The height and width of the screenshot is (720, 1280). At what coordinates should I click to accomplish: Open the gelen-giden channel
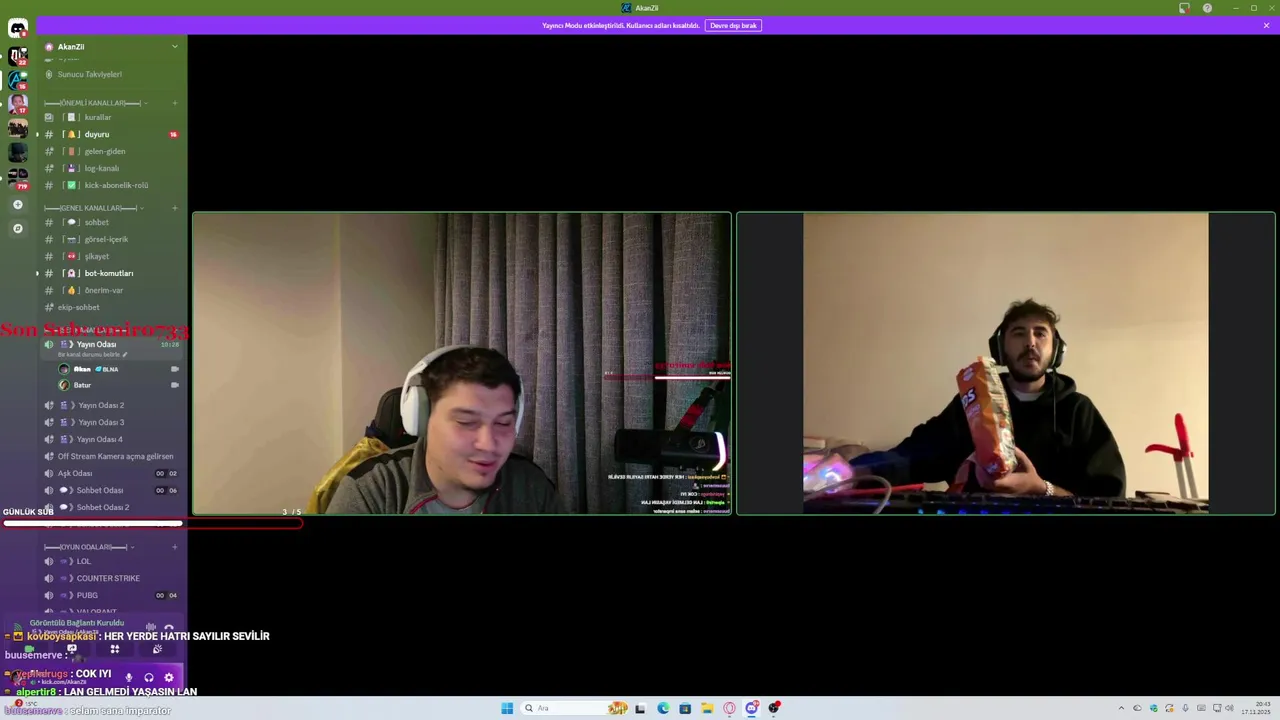[111, 151]
